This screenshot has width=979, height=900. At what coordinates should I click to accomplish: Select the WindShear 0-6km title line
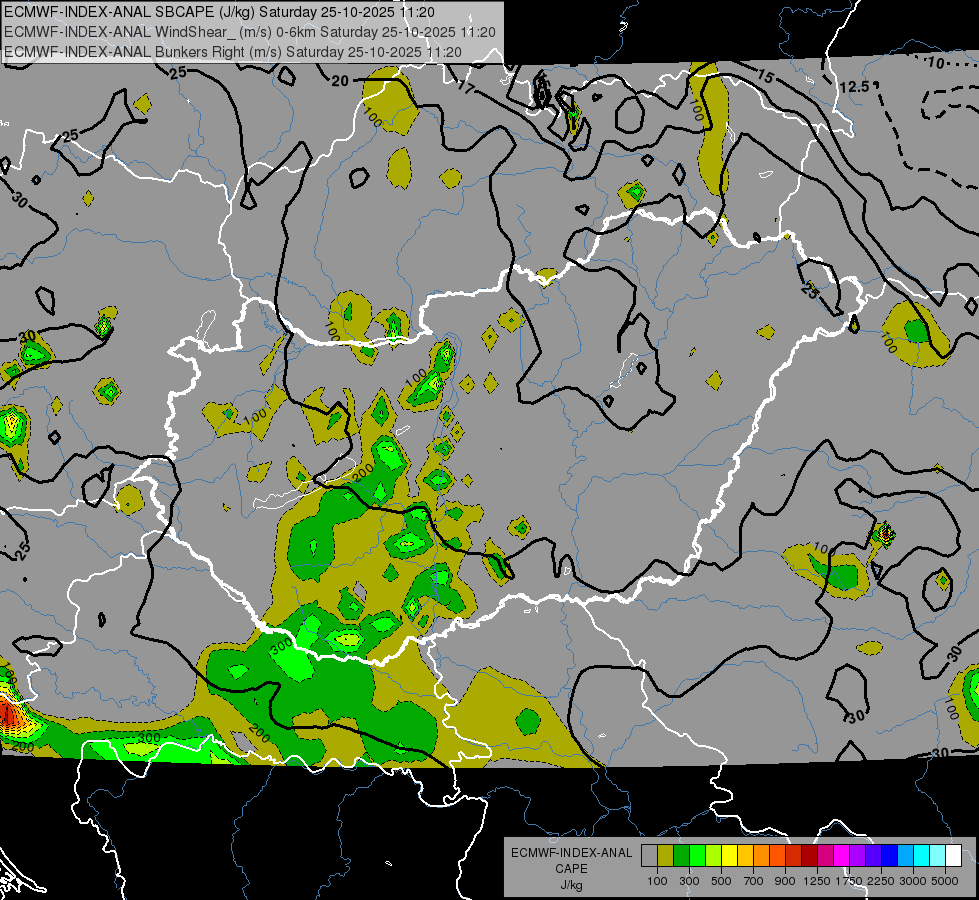250,32
